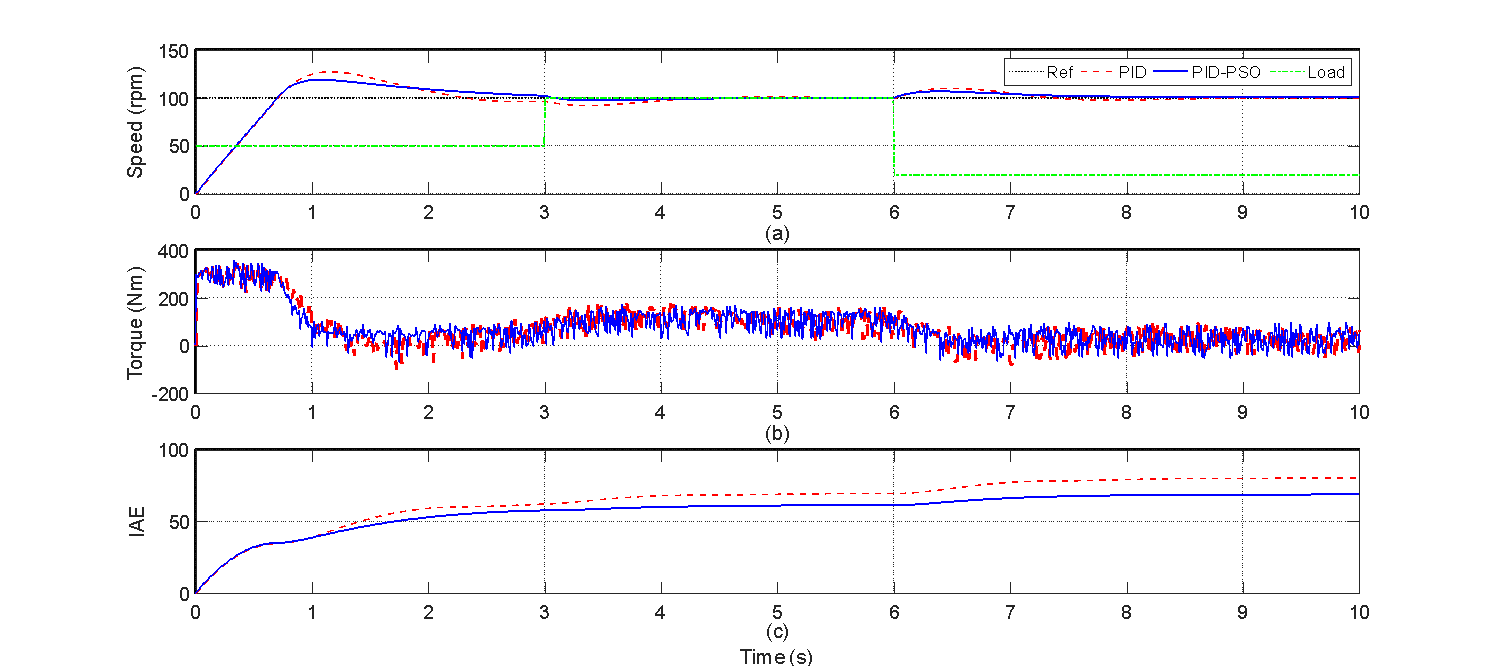Select the PID legend label

click(1135, 72)
